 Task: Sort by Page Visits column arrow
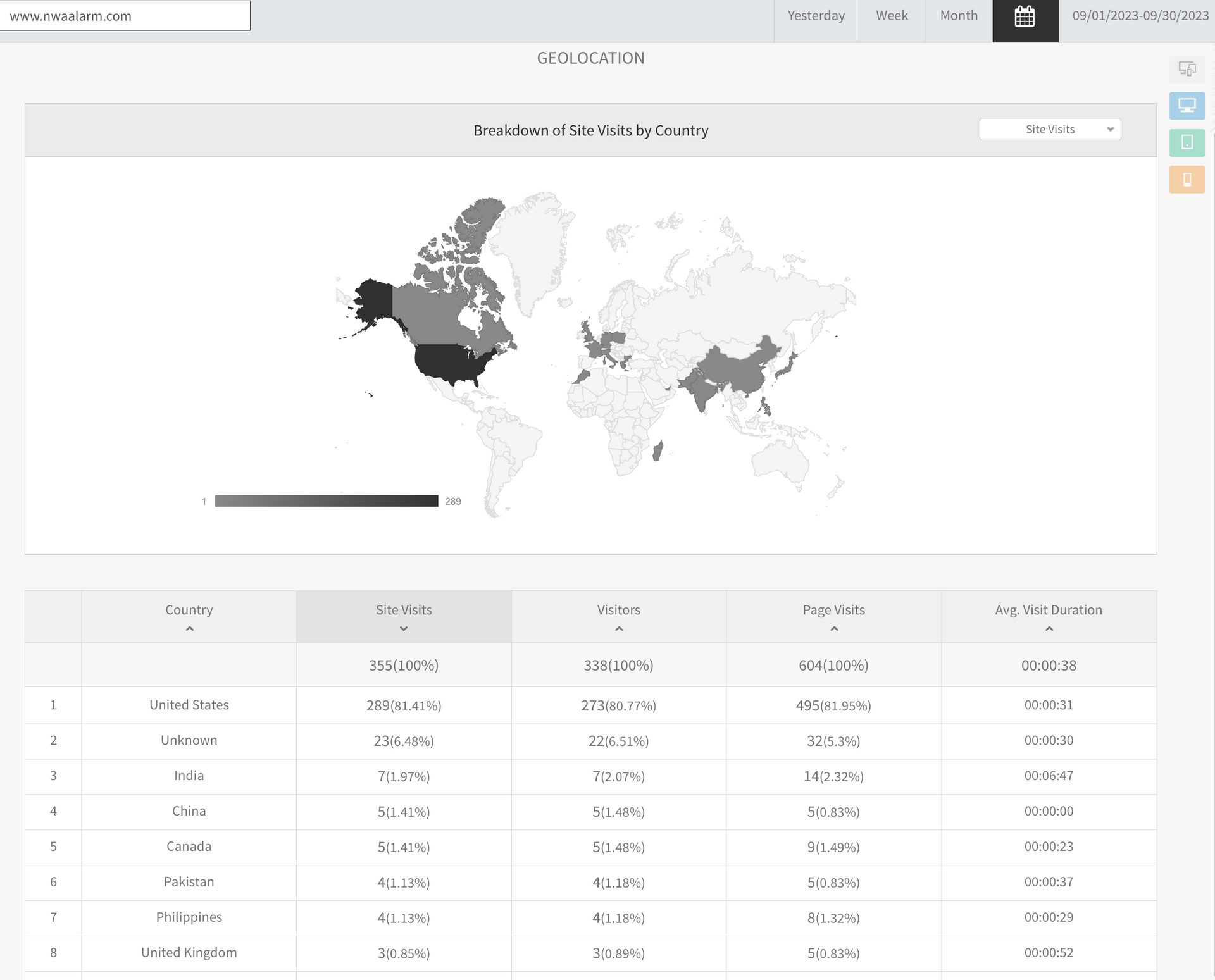point(833,629)
